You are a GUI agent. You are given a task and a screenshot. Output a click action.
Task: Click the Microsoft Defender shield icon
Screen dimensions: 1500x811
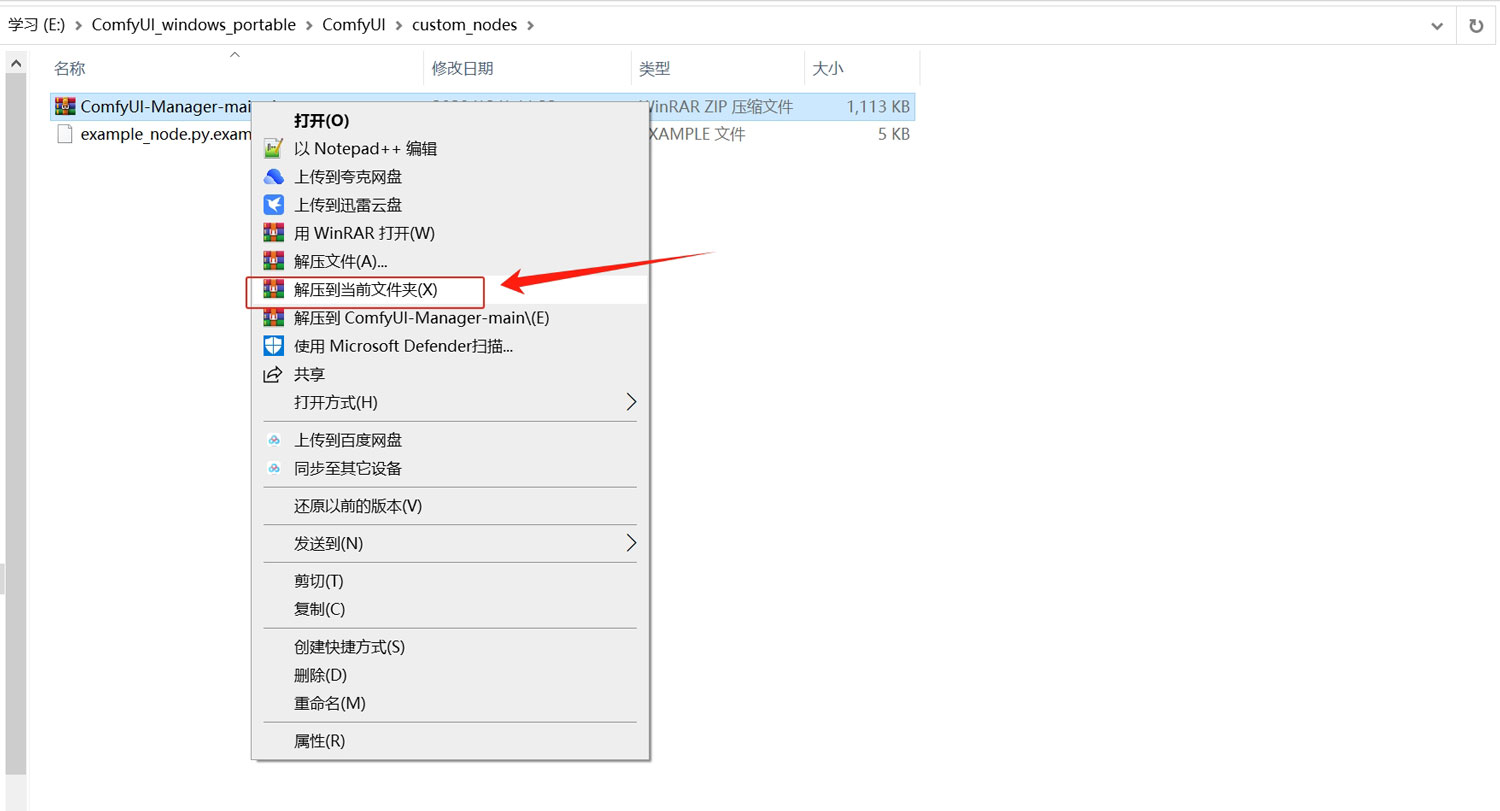(x=273, y=346)
